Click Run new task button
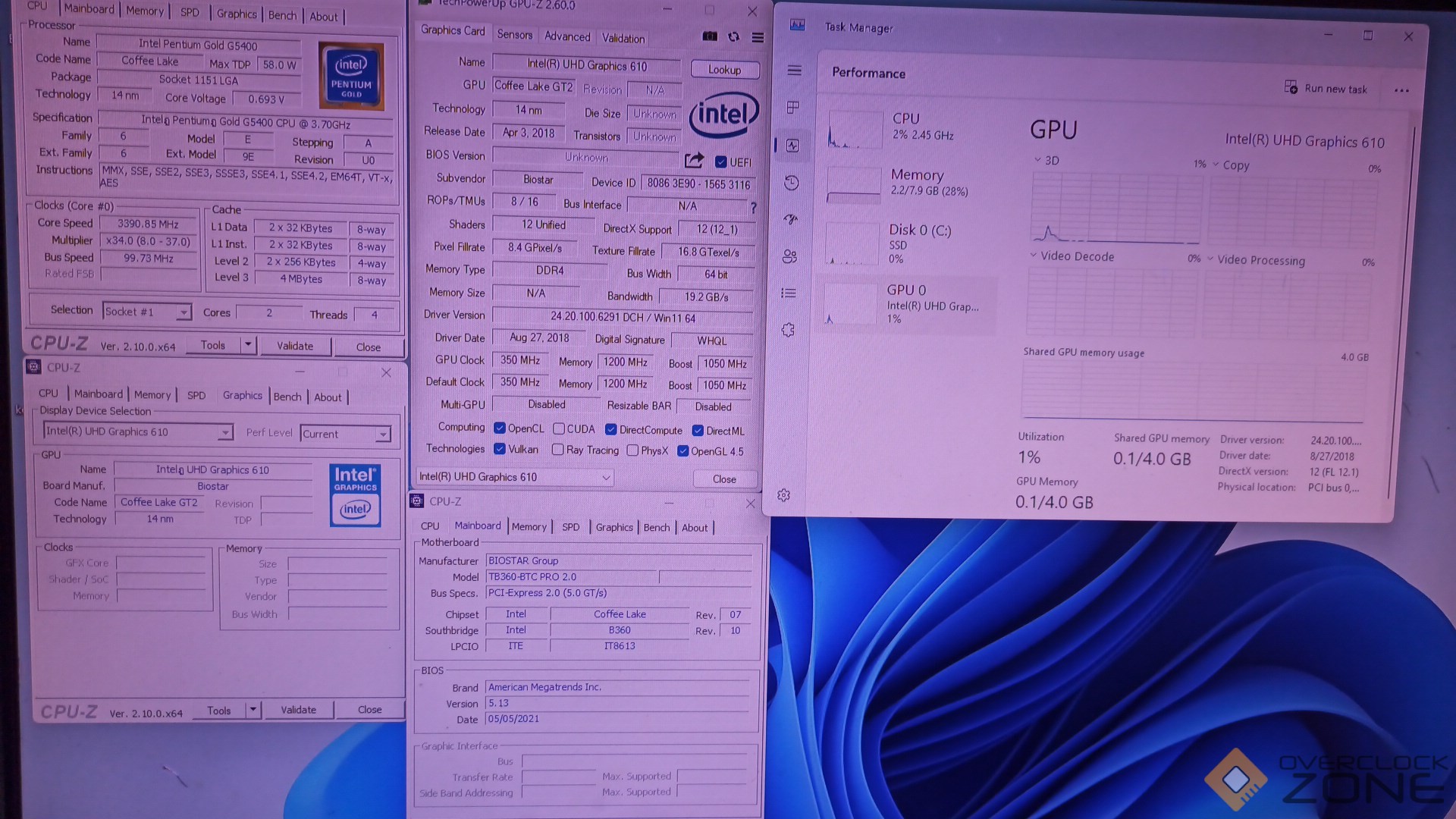Image resolution: width=1456 pixels, height=819 pixels. coord(1326,89)
